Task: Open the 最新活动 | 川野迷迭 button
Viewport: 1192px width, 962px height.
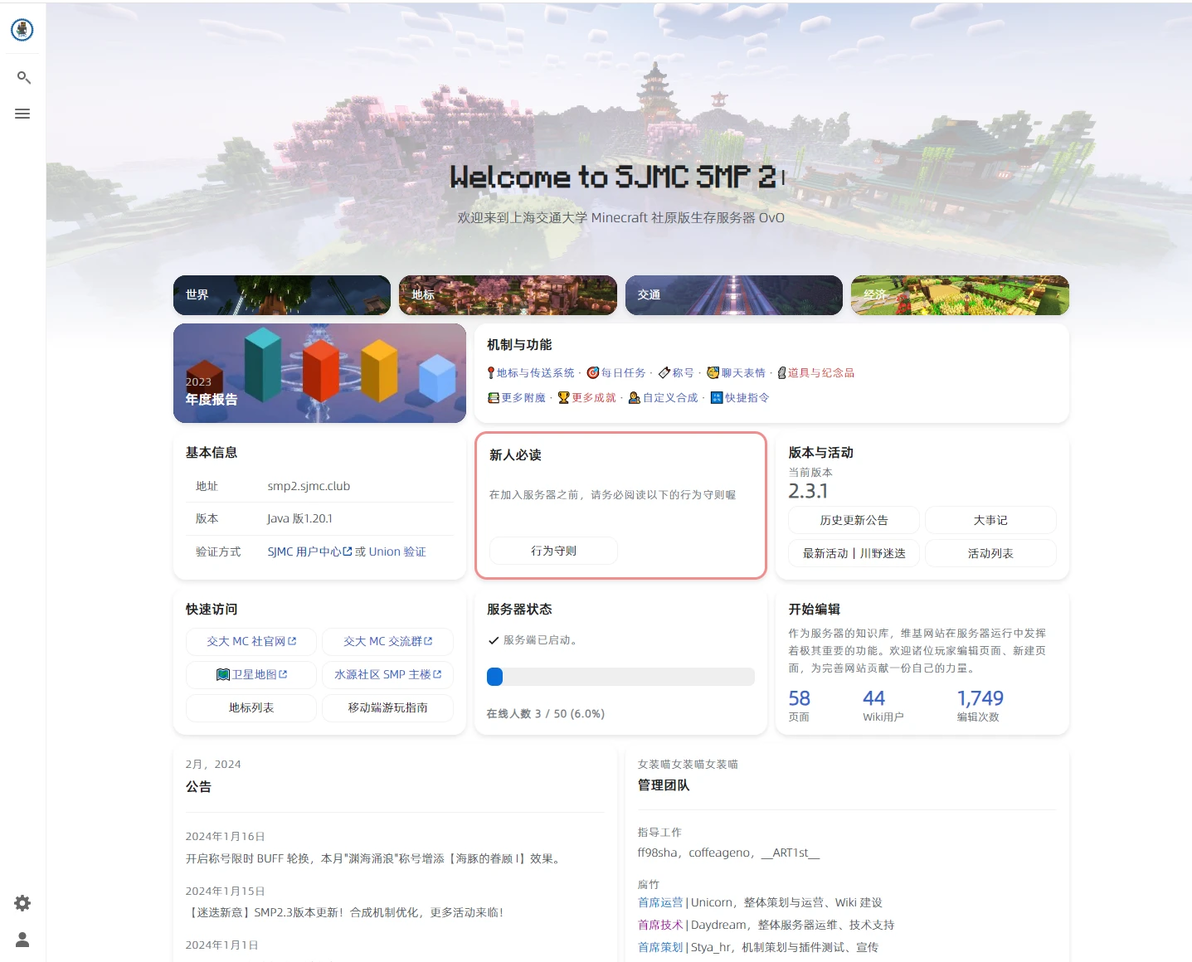Action: point(854,554)
